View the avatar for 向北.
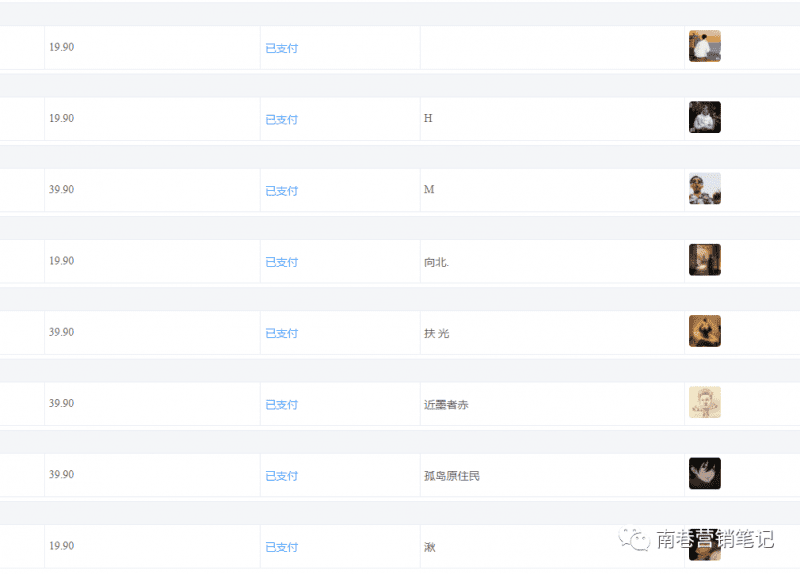Screen dimensions: 800x574 click(704, 260)
